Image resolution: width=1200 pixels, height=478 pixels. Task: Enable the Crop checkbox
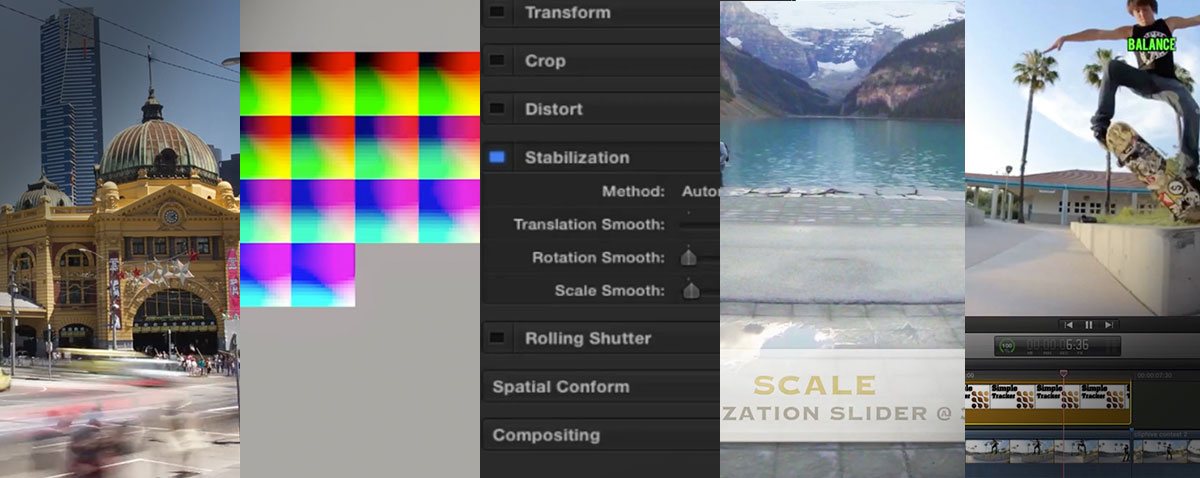click(x=497, y=61)
